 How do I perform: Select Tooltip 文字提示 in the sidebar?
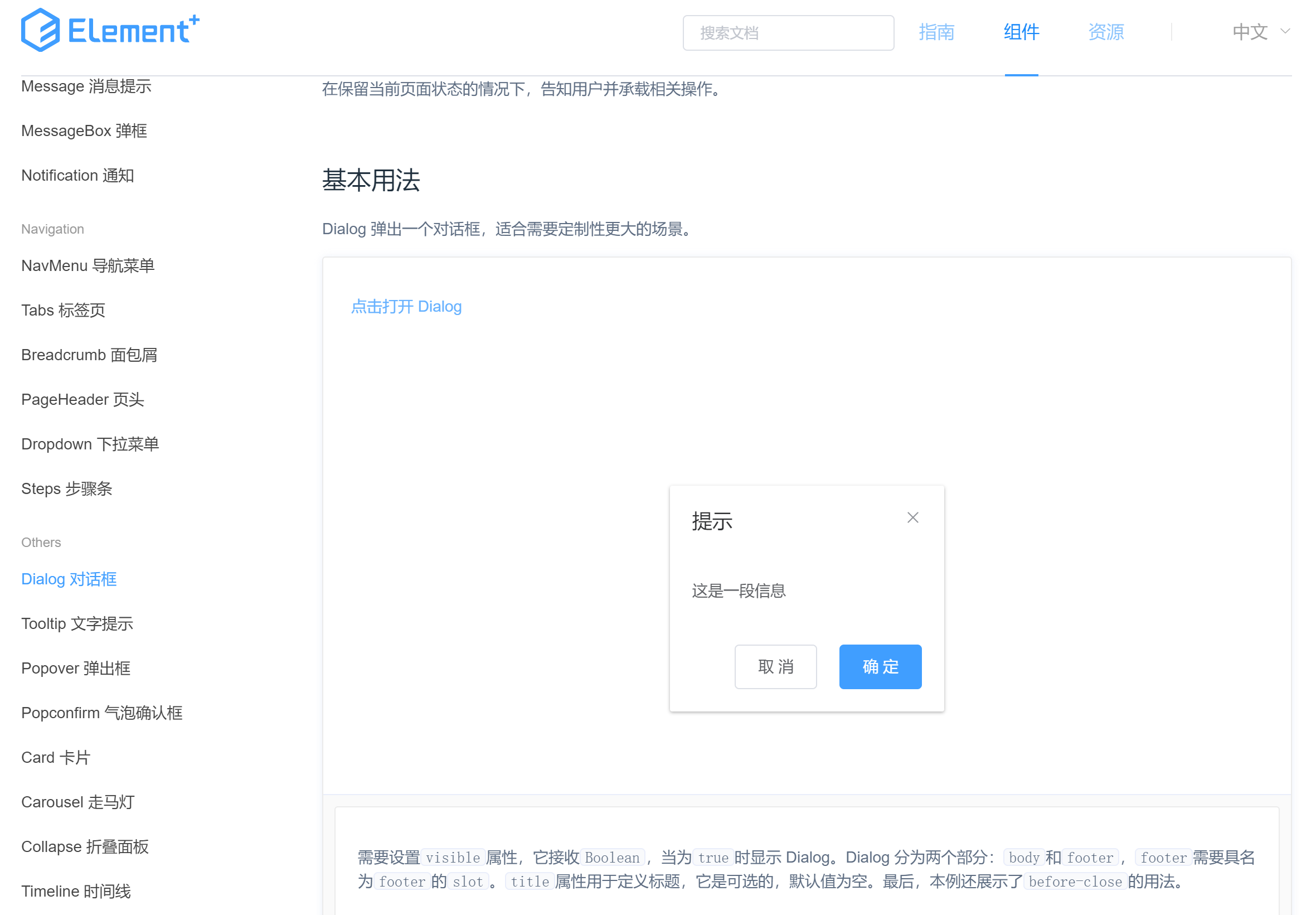point(77,624)
